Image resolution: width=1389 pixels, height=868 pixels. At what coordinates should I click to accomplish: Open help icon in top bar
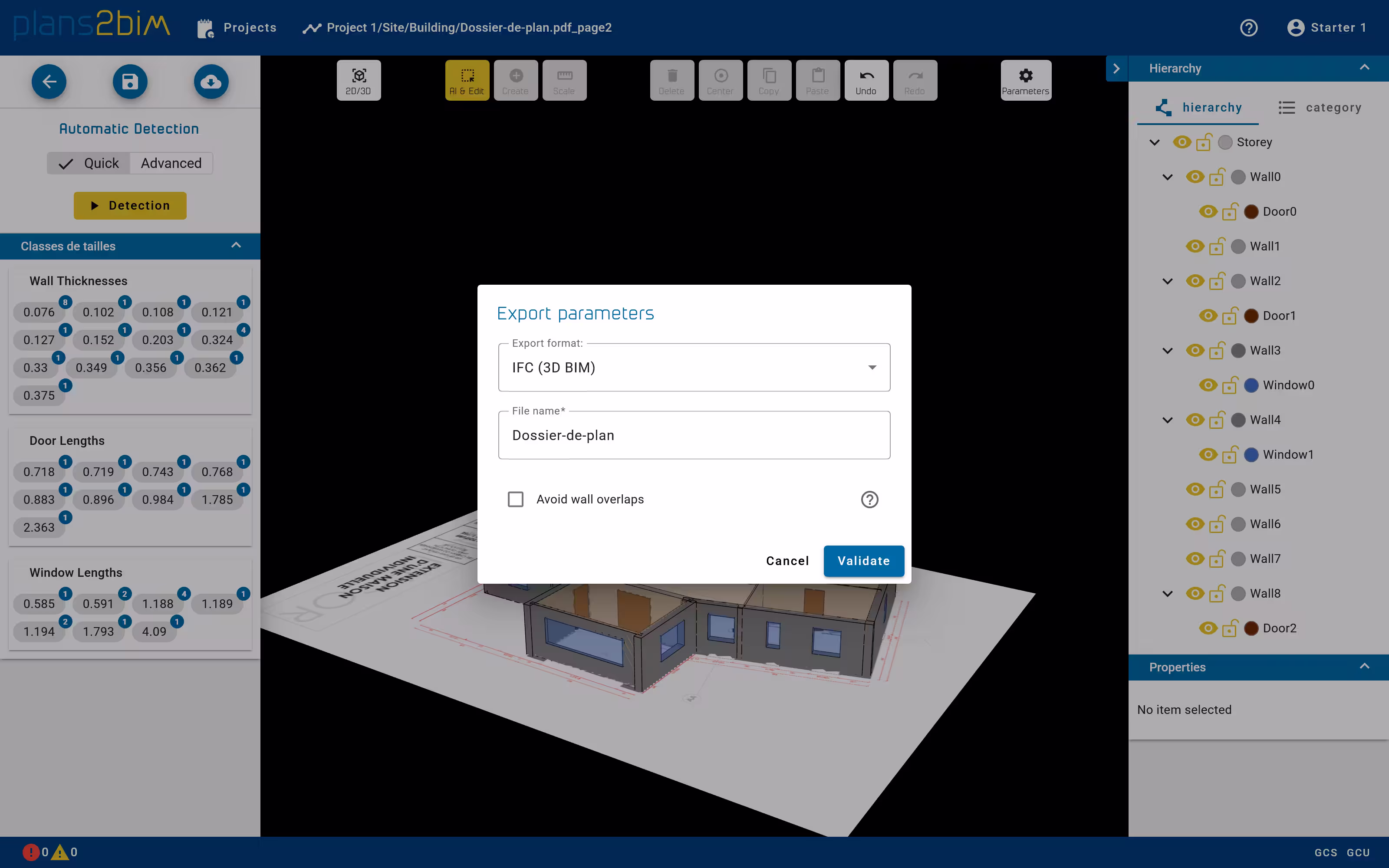point(1248,27)
